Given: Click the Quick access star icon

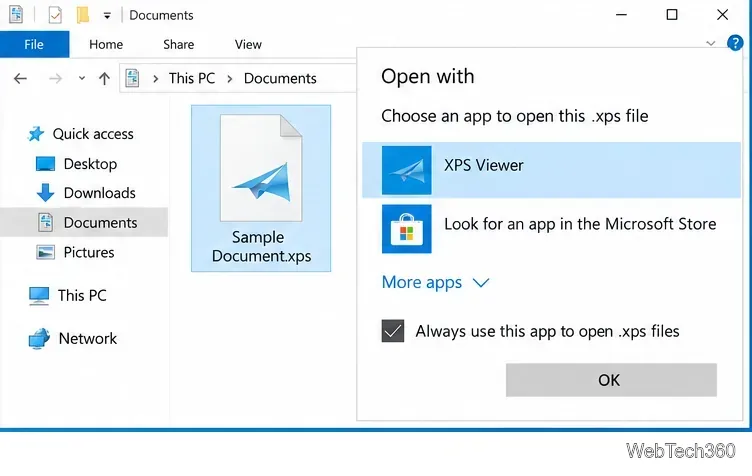Looking at the screenshot, I should [36, 134].
